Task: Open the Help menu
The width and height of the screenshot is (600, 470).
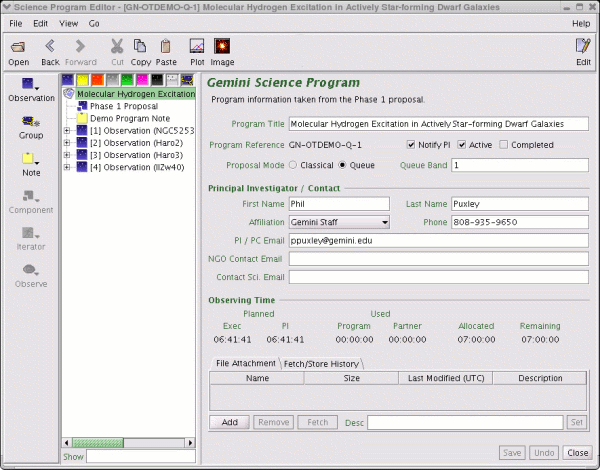Action: 581,24
